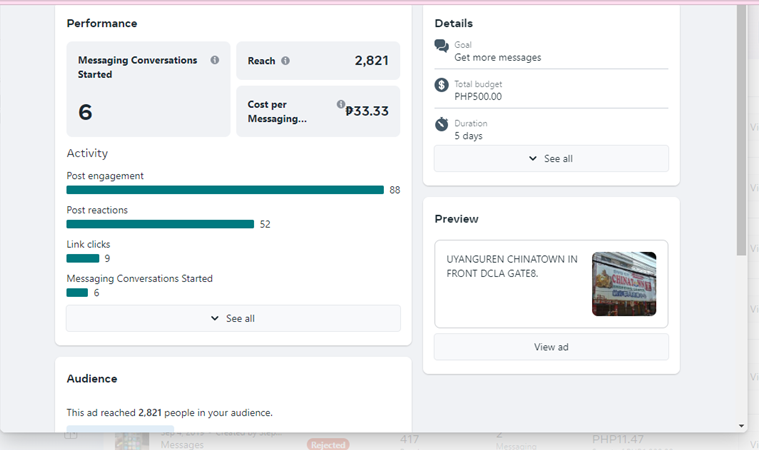Click the Audience heading

[92, 378]
